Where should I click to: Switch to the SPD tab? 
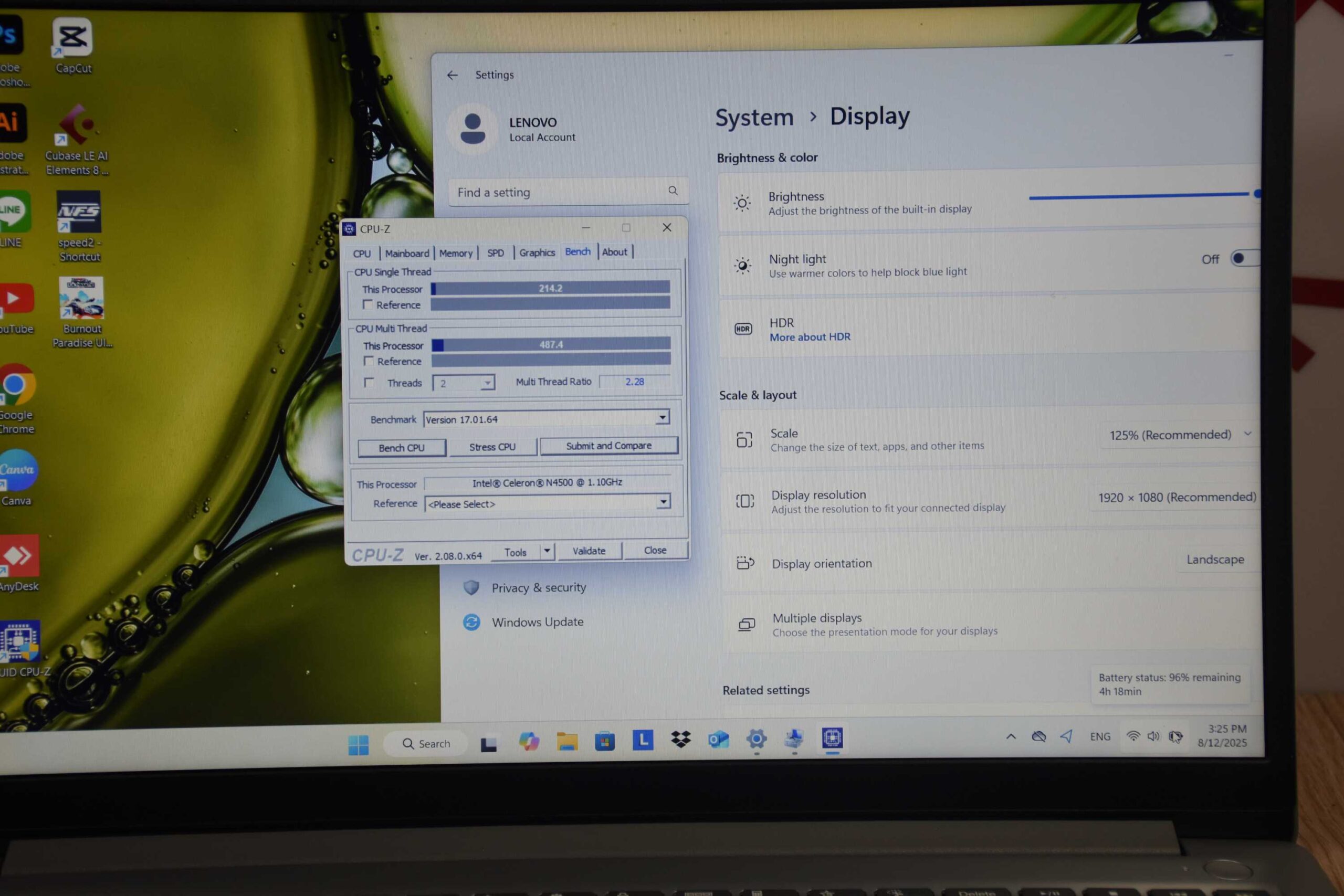click(496, 252)
